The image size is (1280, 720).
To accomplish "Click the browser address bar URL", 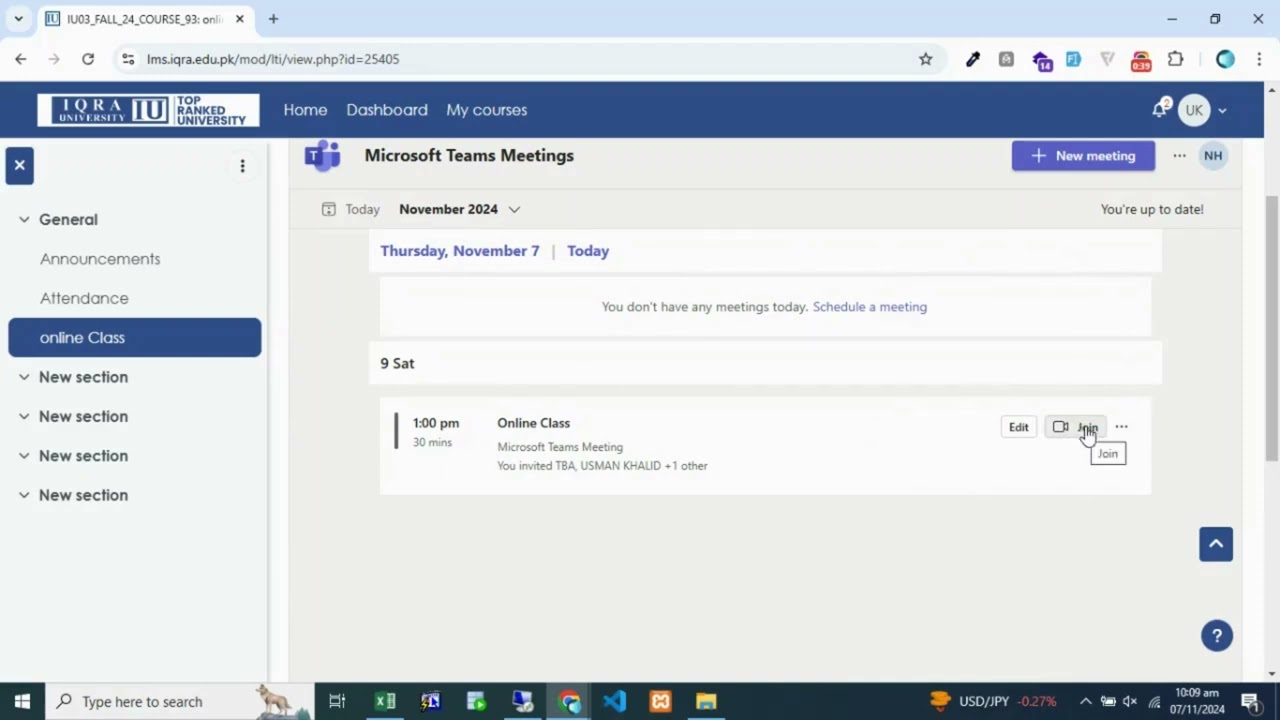I will pyautogui.click(x=273, y=59).
